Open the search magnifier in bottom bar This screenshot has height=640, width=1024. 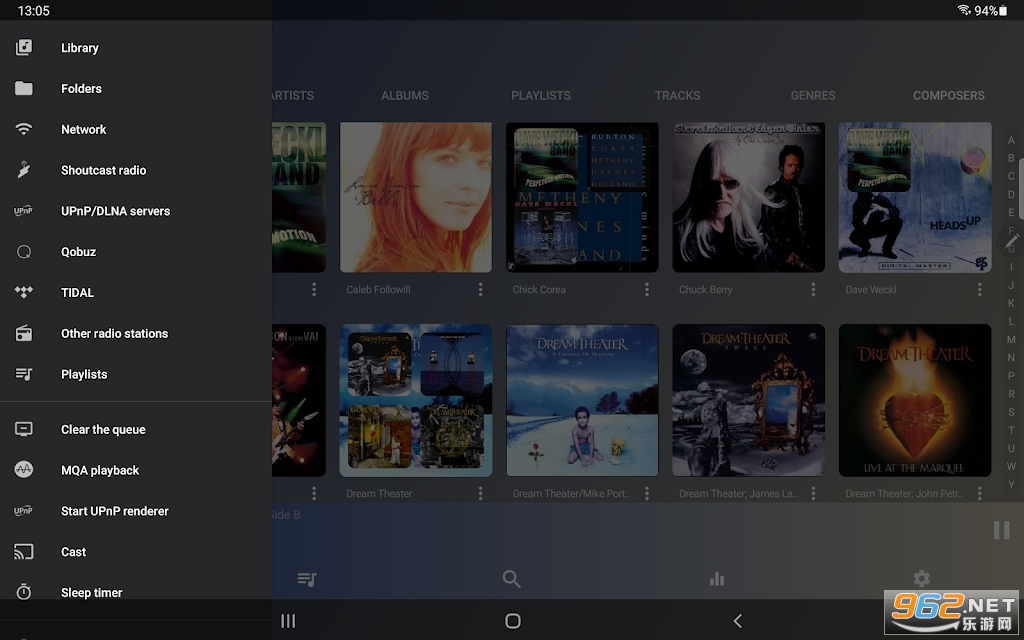(511, 579)
